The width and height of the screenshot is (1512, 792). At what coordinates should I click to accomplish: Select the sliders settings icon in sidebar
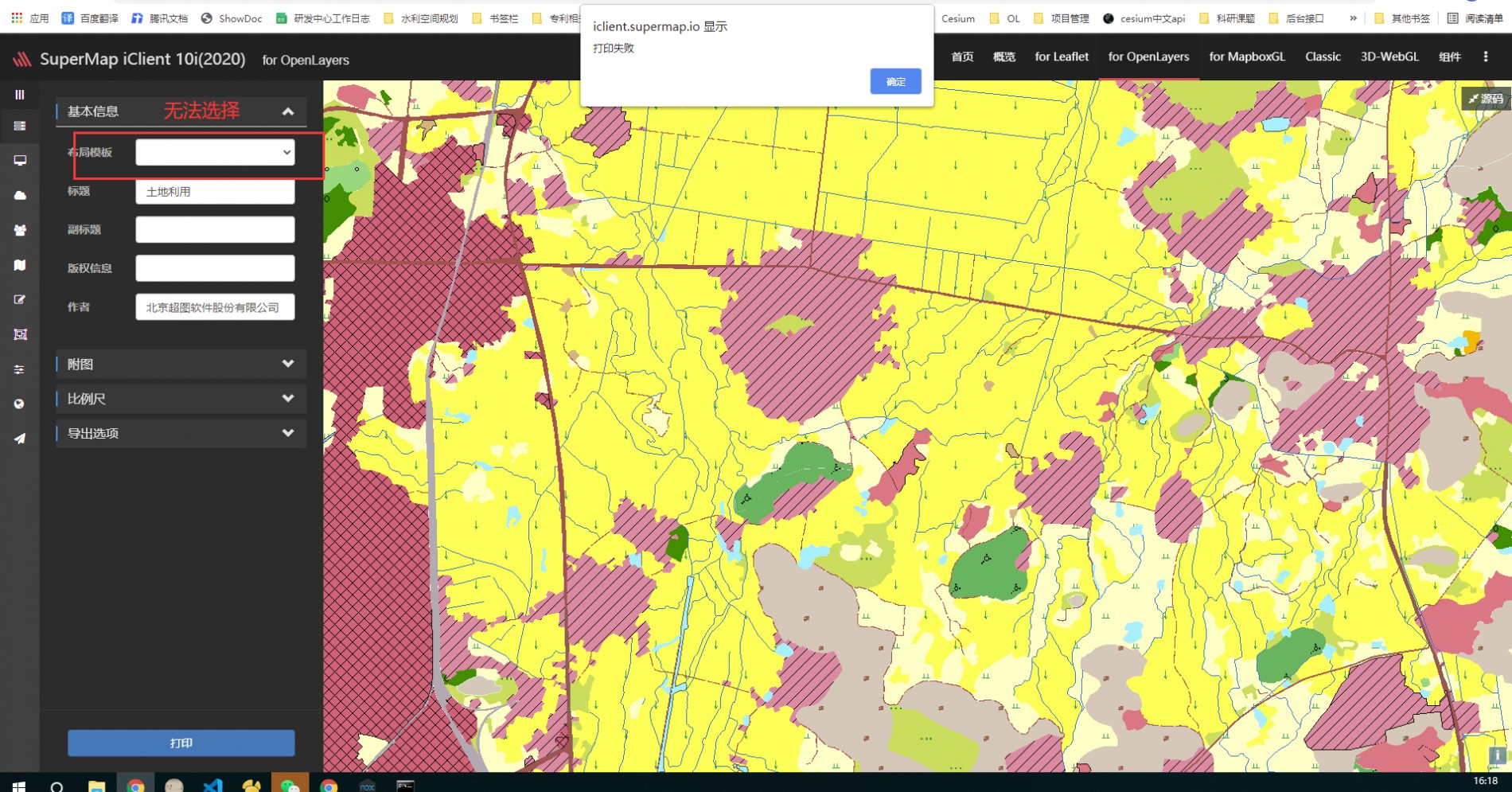[20, 369]
